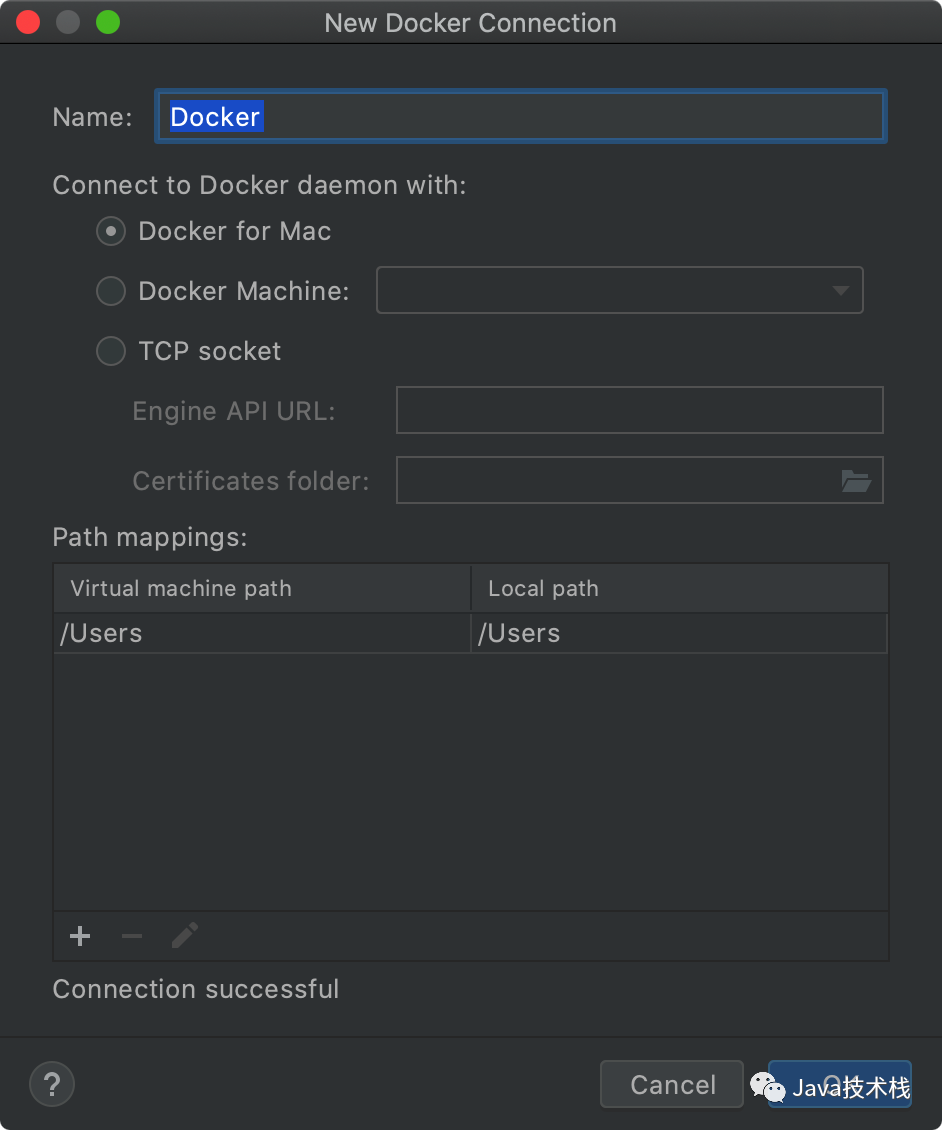
Task: Open help with question mark button
Action: tap(52, 1084)
